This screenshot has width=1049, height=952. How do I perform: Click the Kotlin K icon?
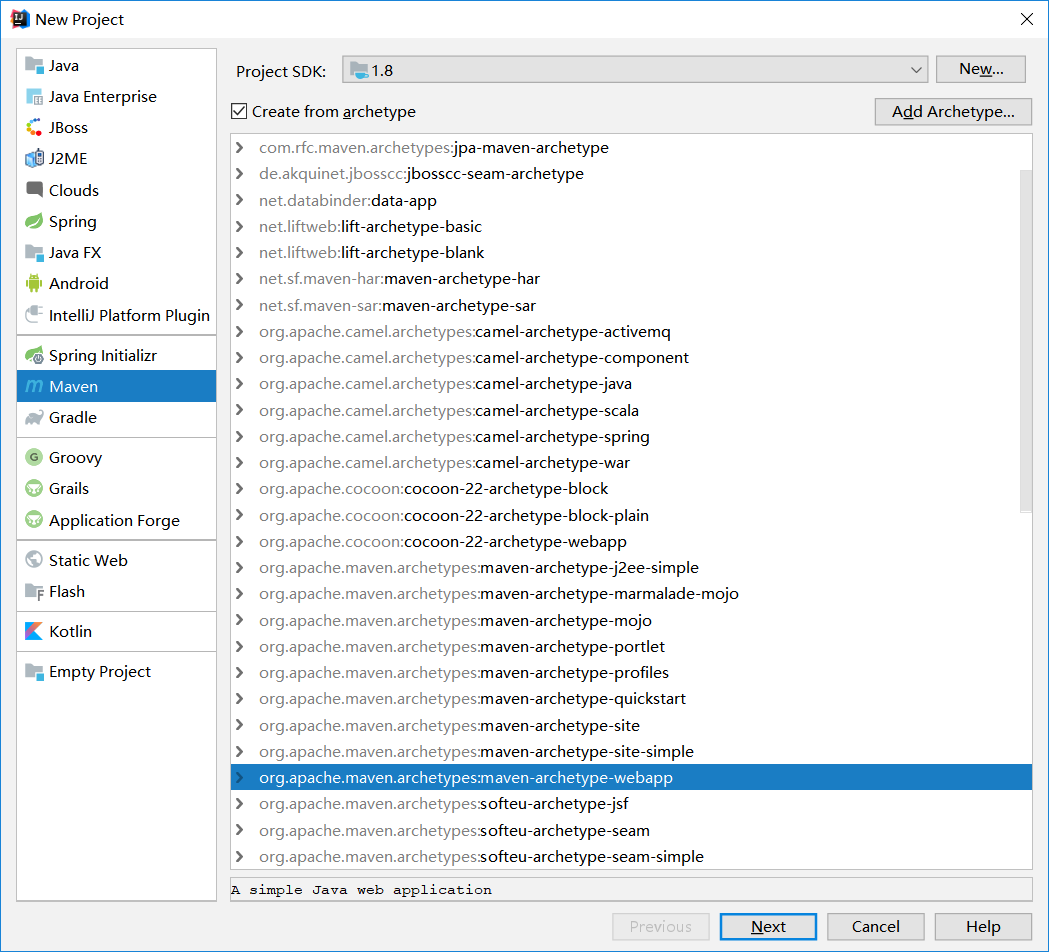pyautogui.click(x=34, y=631)
